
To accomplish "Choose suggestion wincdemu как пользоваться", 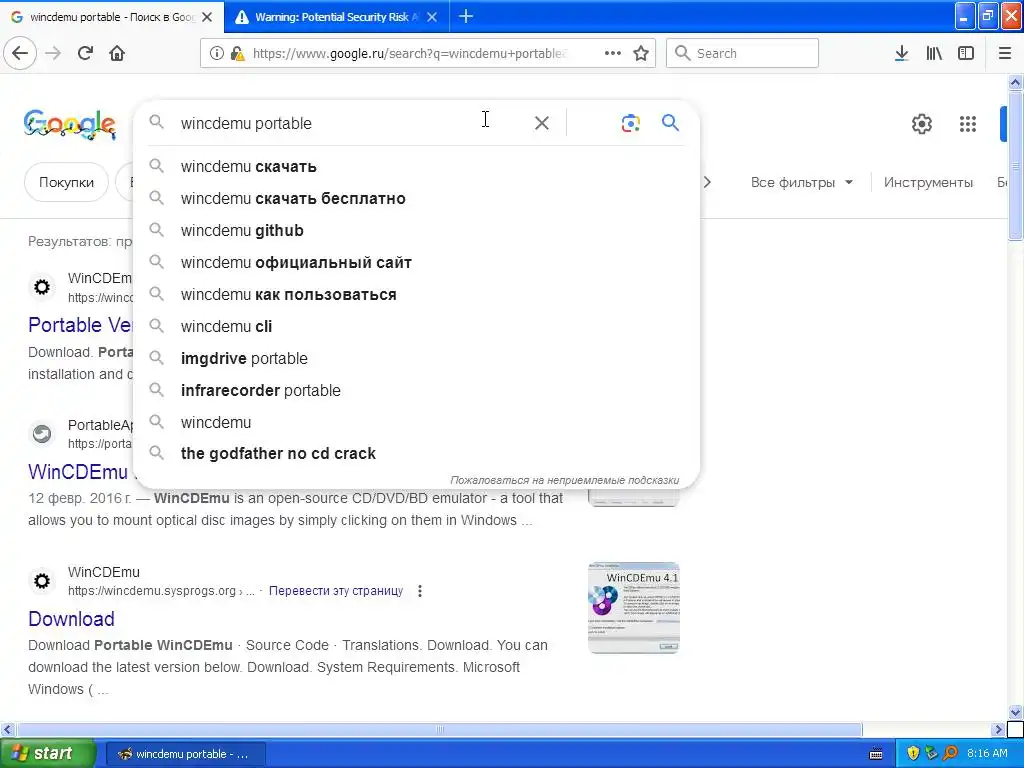I will click(x=416, y=295).
